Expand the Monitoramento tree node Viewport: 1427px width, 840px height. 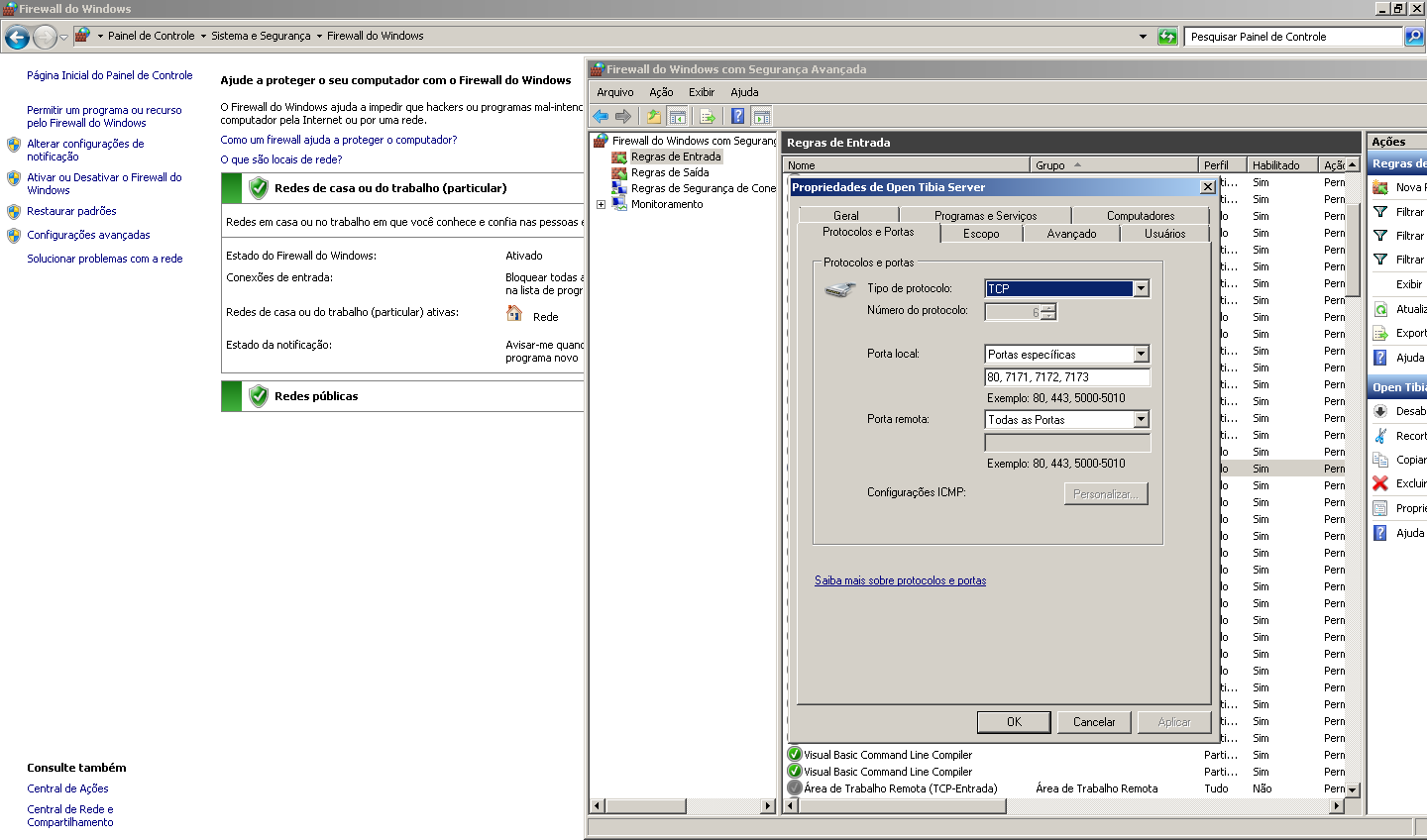click(601, 204)
